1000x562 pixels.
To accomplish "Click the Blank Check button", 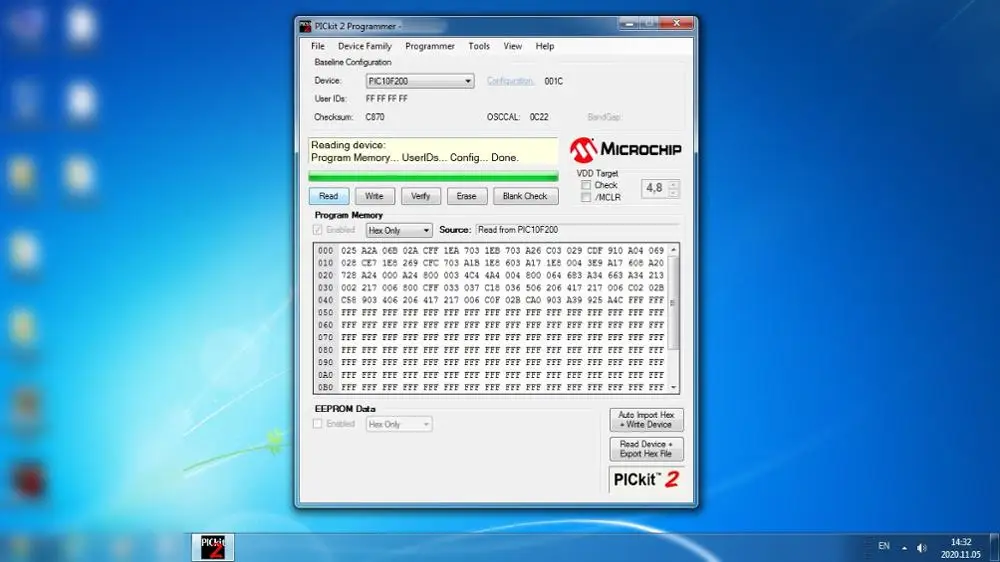I will pos(525,196).
